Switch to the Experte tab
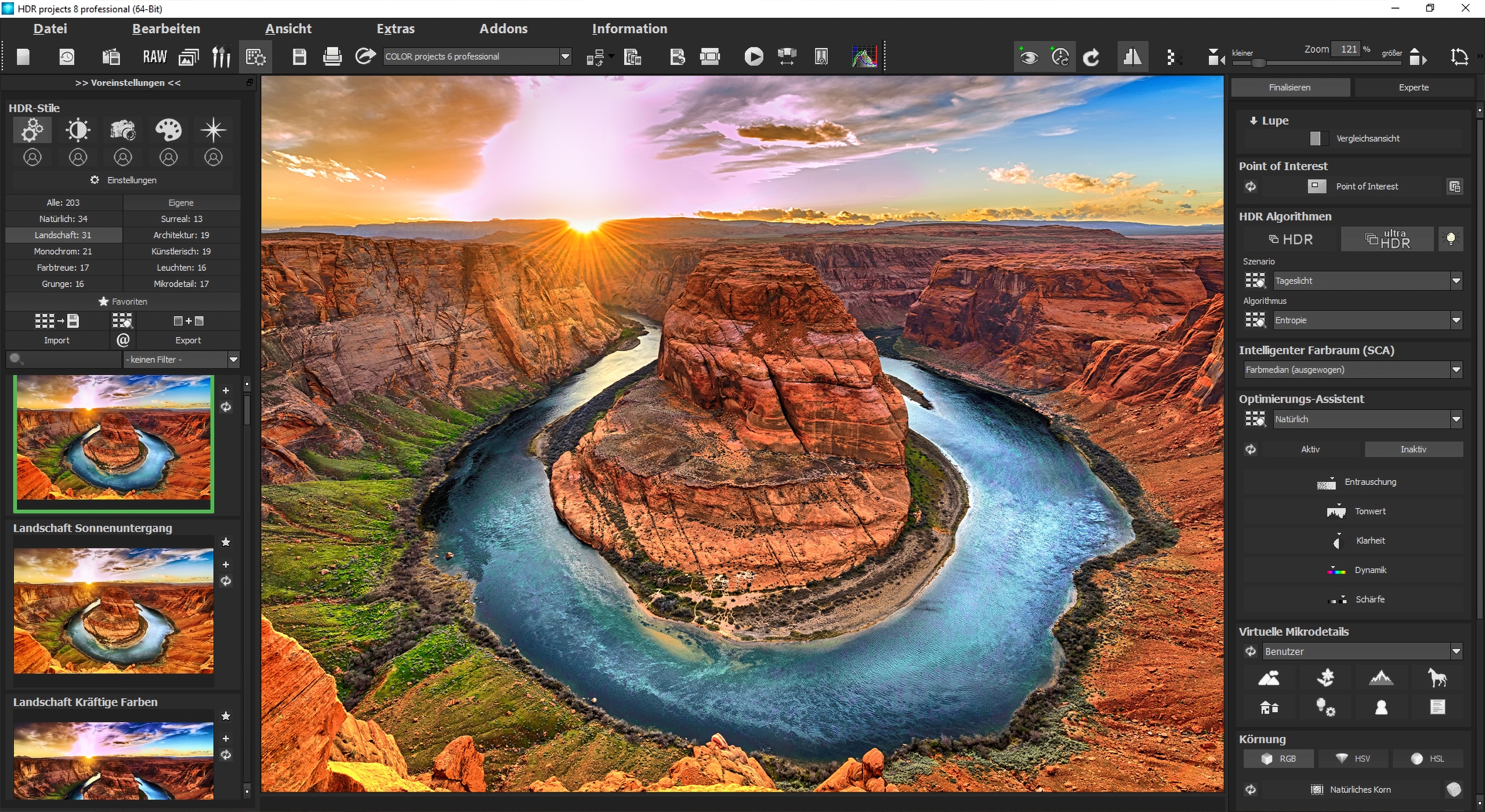 pyautogui.click(x=1413, y=88)
